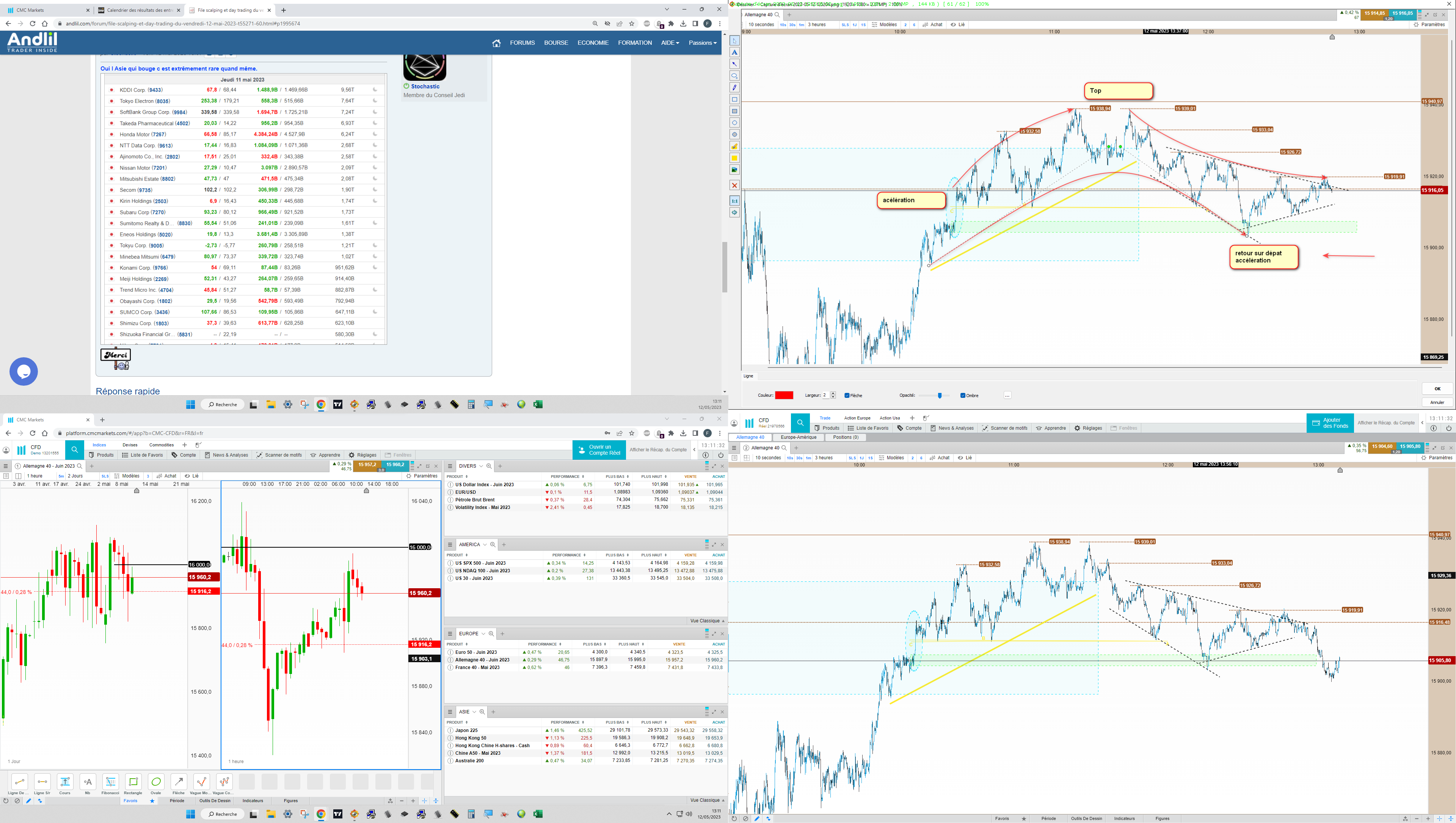Click the red X delete tool
Image resolution: width=1456 pixels, height=823 pixels.
tap(734, 185)
